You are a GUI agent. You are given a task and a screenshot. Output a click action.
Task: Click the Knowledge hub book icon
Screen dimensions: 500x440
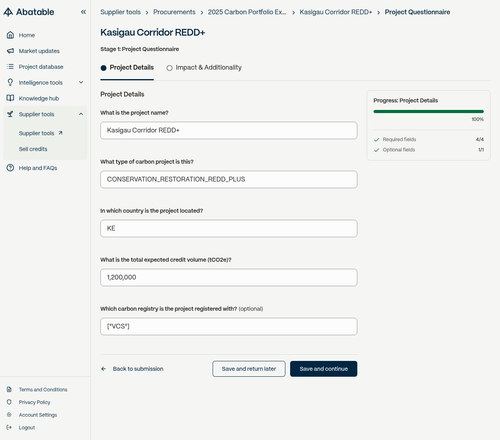coord(10,98)
